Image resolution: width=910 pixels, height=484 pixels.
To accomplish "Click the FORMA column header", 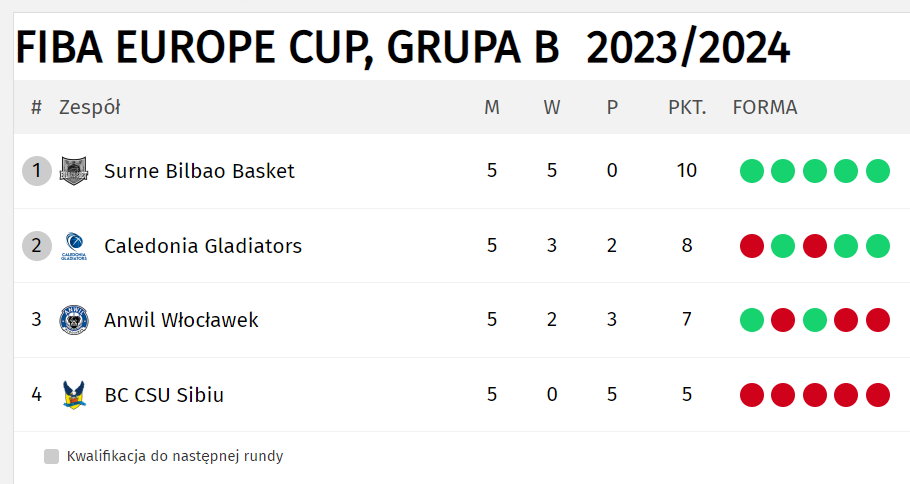I will [765, 107].
